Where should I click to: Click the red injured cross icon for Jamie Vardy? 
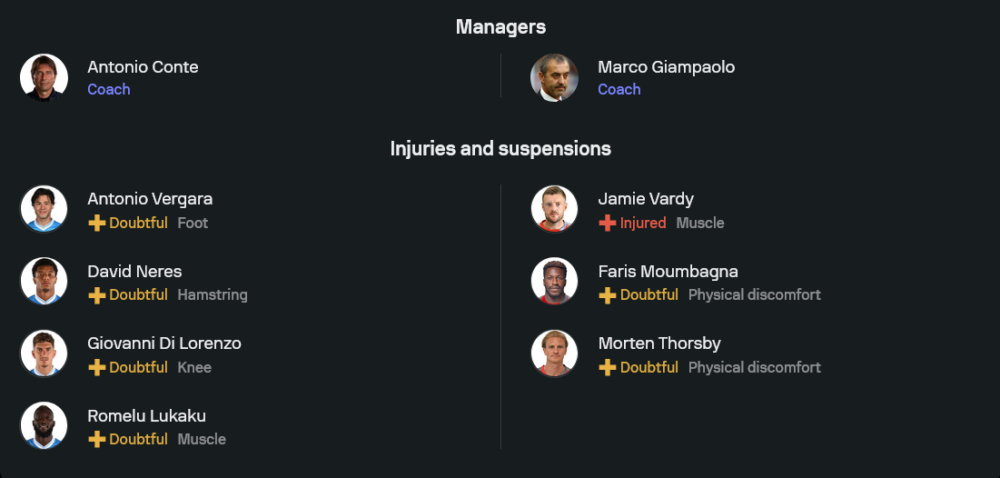[x=607, y=223]
